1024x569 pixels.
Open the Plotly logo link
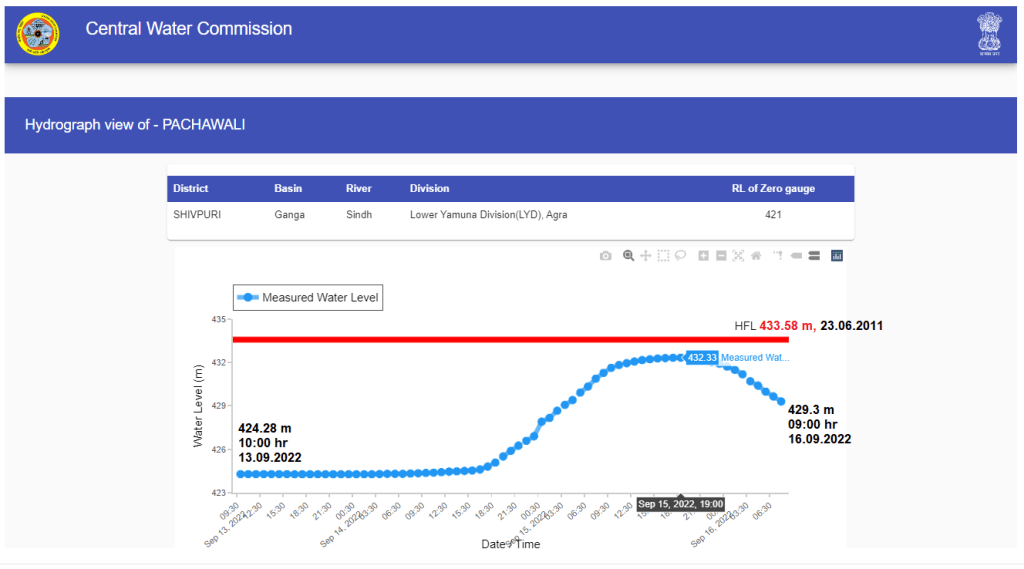point(837,256)
